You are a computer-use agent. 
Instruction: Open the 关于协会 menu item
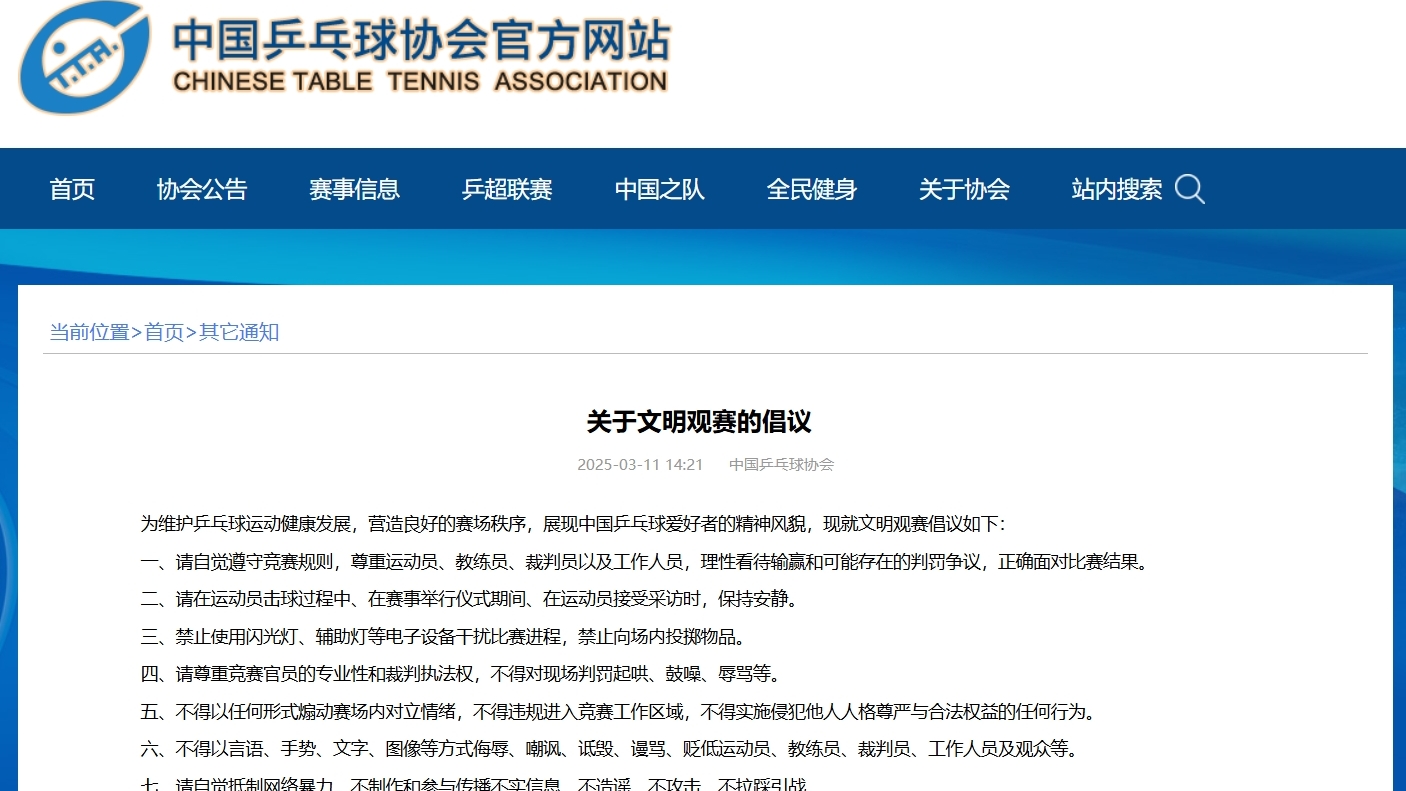pyautogui.click(x=964, y=189)
